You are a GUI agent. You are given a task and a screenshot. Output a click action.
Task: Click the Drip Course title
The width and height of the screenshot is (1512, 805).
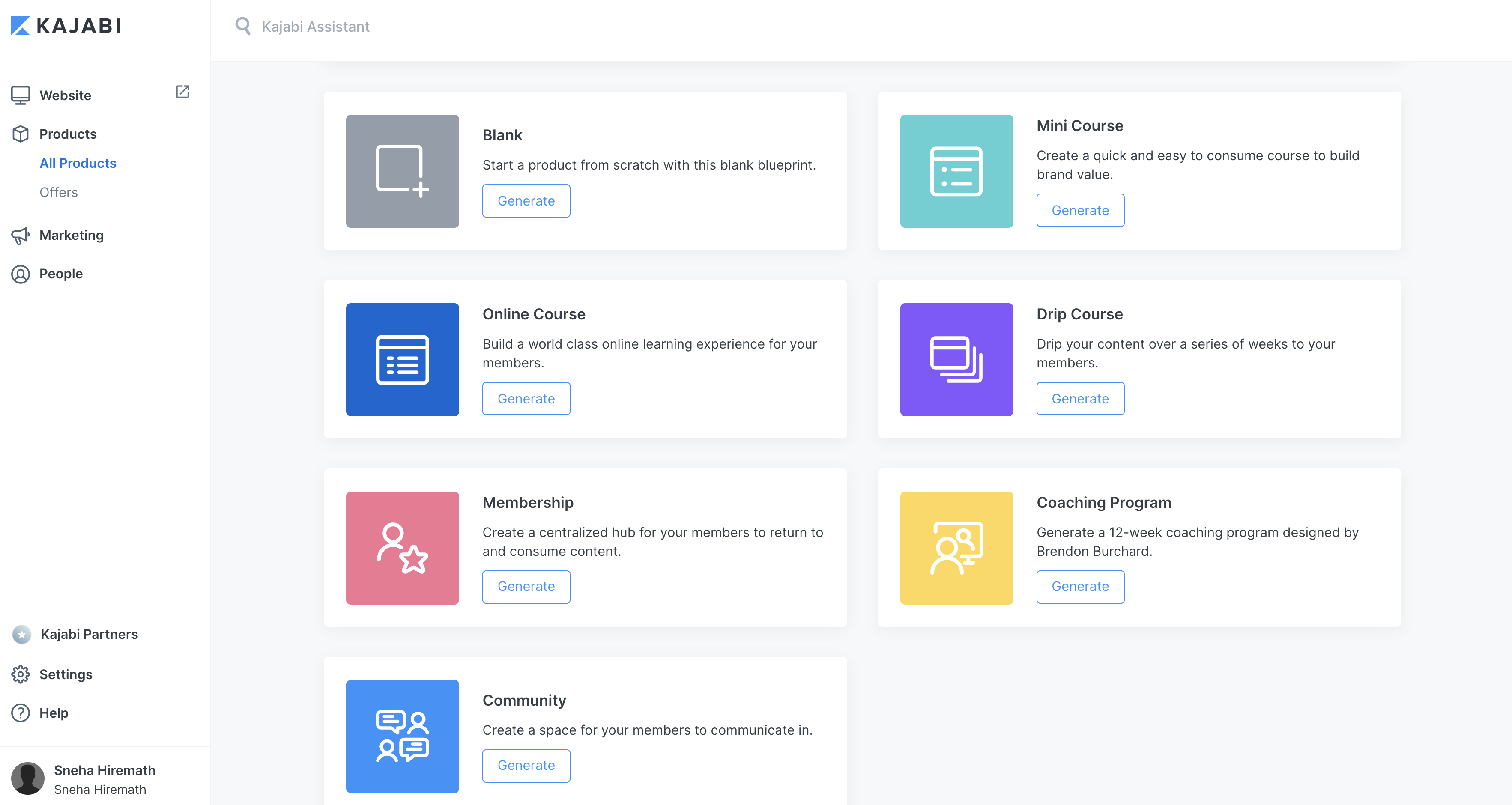[x=1079, y=314]
